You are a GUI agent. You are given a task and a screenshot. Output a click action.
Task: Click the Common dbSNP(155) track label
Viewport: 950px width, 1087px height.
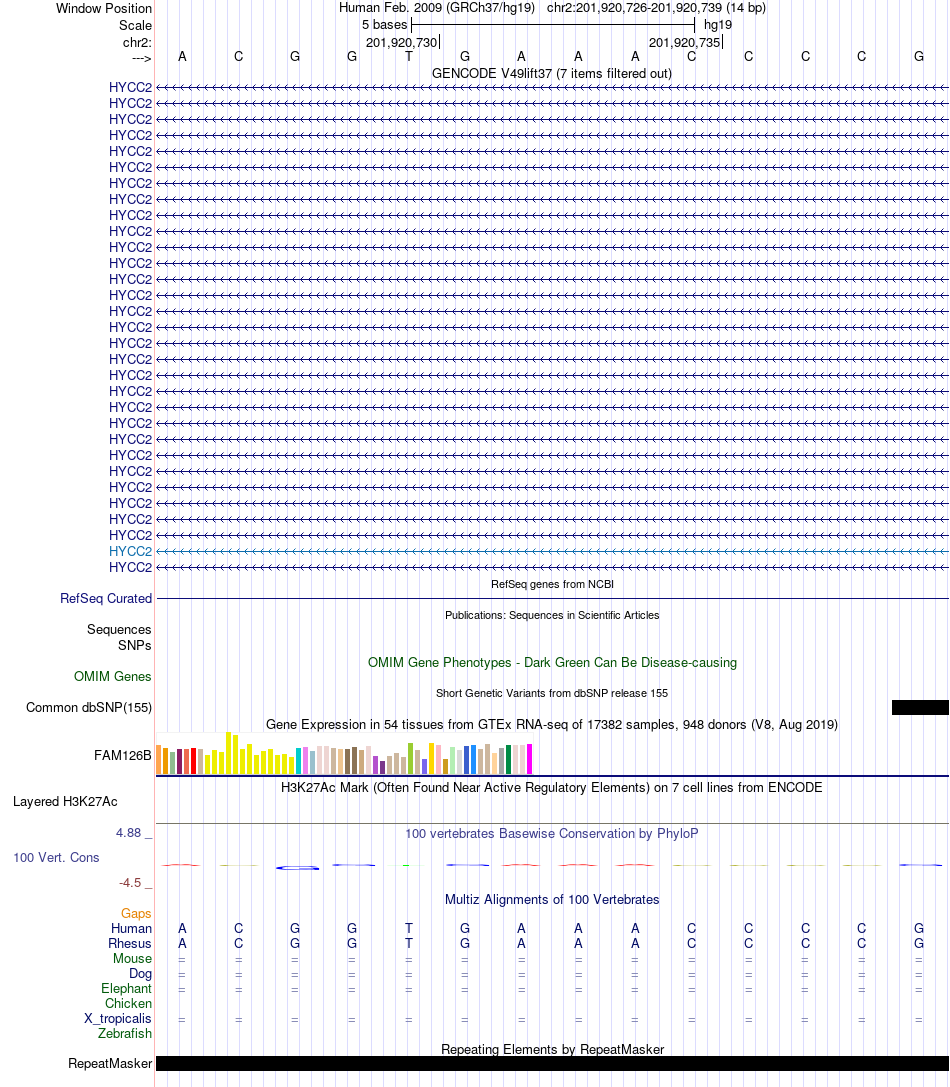(89, 707)
